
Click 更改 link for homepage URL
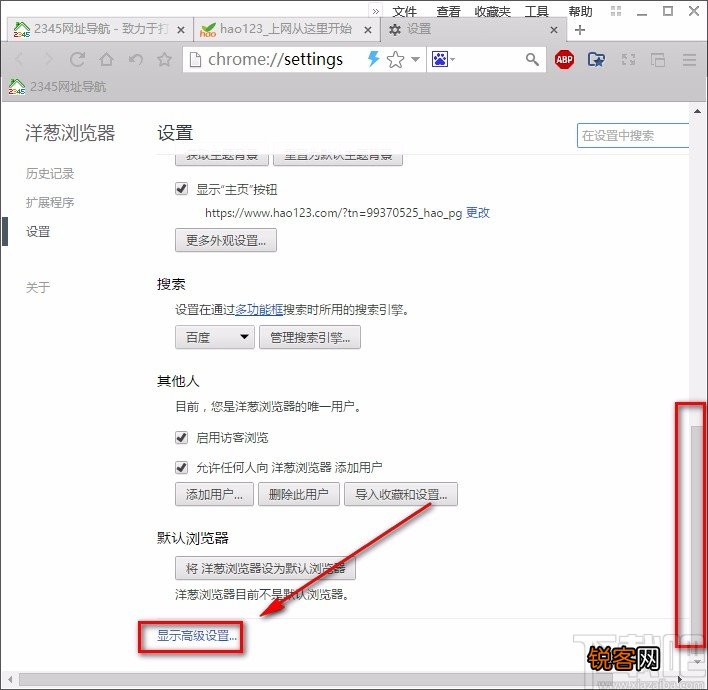[x=478, y=212]
